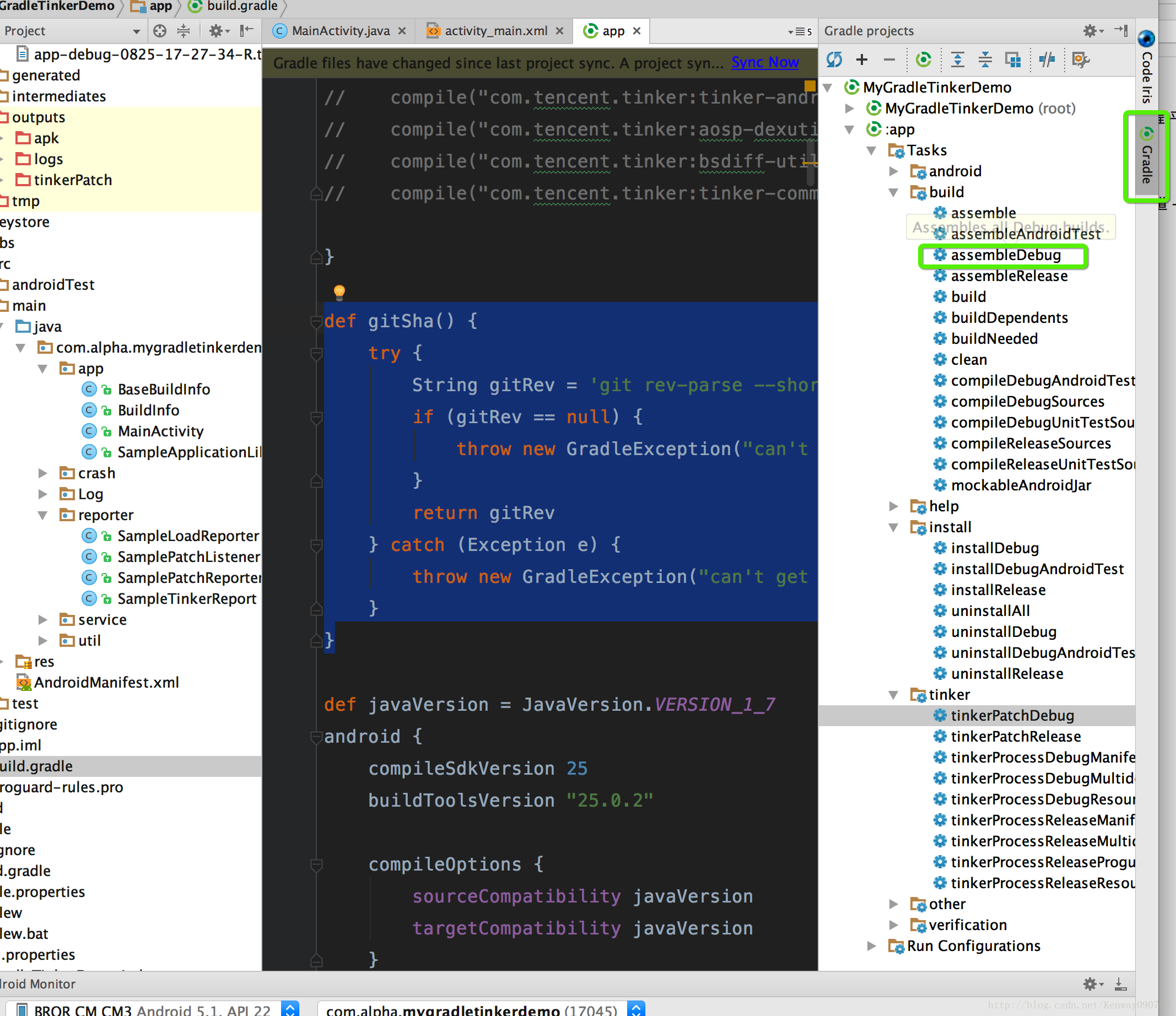Open SampleLoadReporter class
The width and height of the screenshot is (1176, 1016).
(x=188, y=536)
